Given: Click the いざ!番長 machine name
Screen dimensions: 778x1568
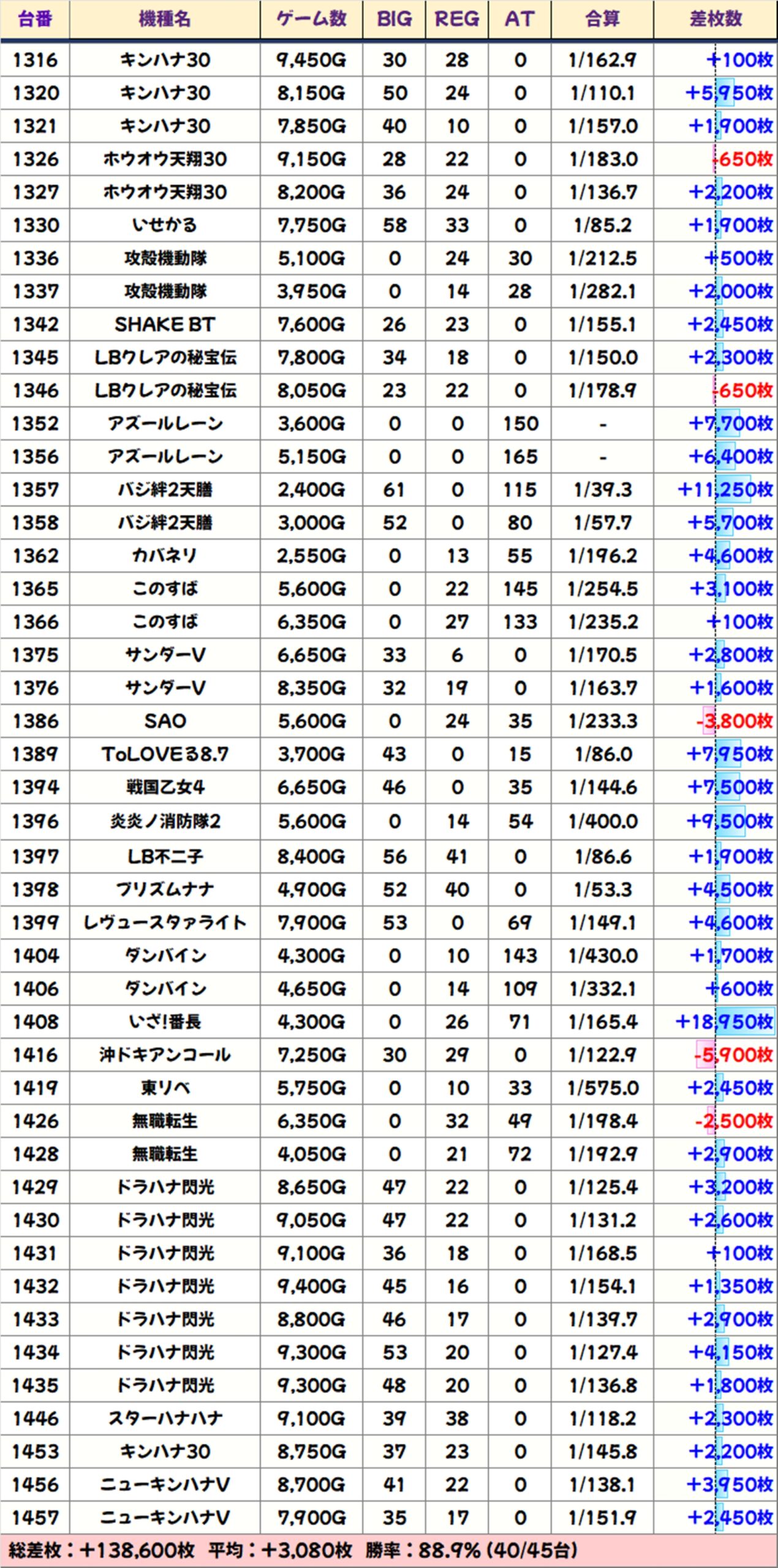Looking at the screenshot, I should tap(165, 1022).
